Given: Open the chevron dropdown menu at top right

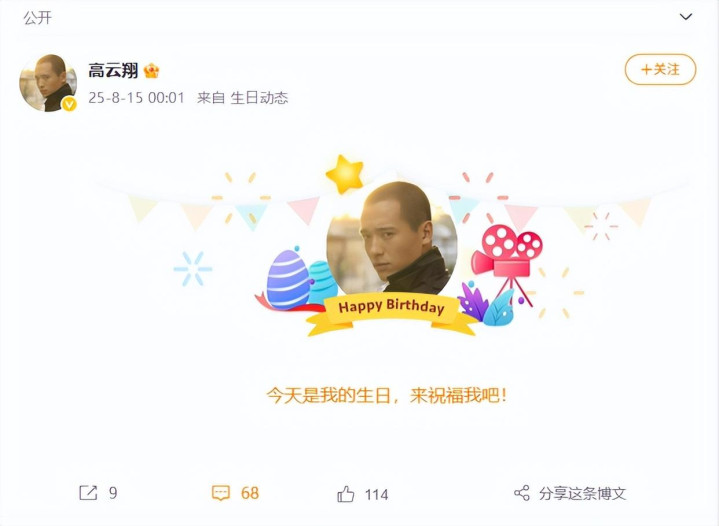Looking at the screenshot, I should (x=686, y=17).
